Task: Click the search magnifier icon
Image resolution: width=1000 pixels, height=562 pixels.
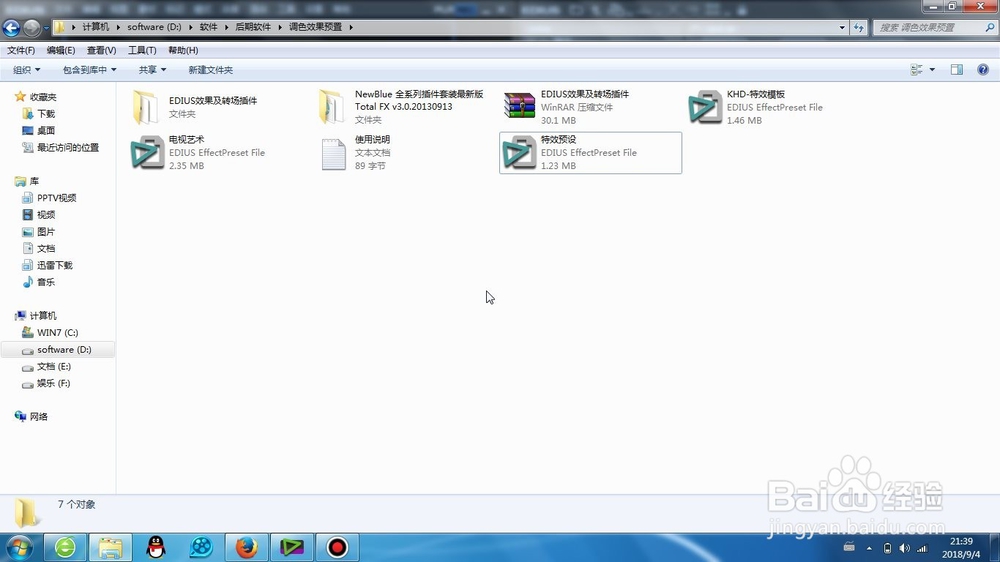Action: pos(989,27)
